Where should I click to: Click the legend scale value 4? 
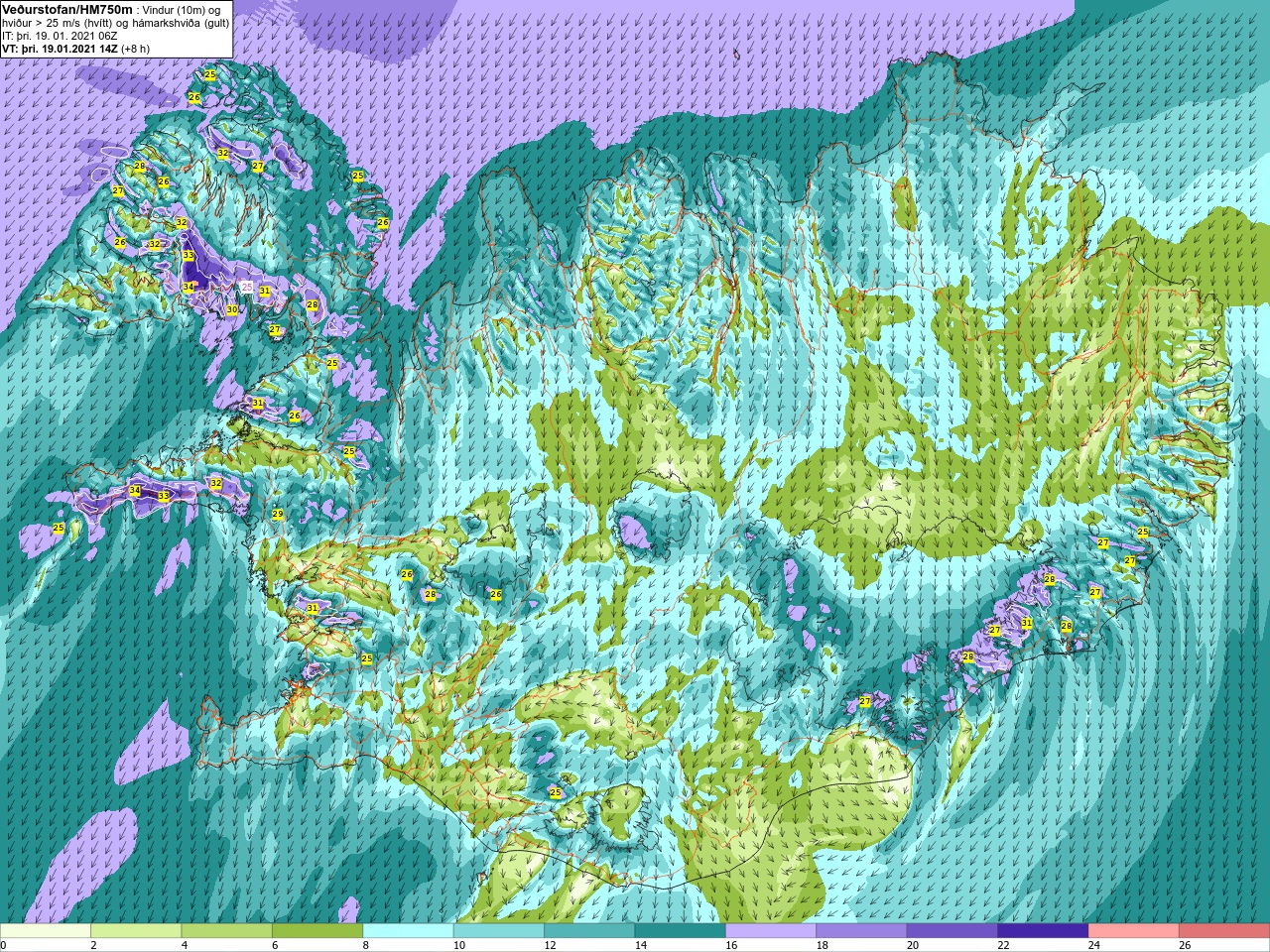click(185, 945)
